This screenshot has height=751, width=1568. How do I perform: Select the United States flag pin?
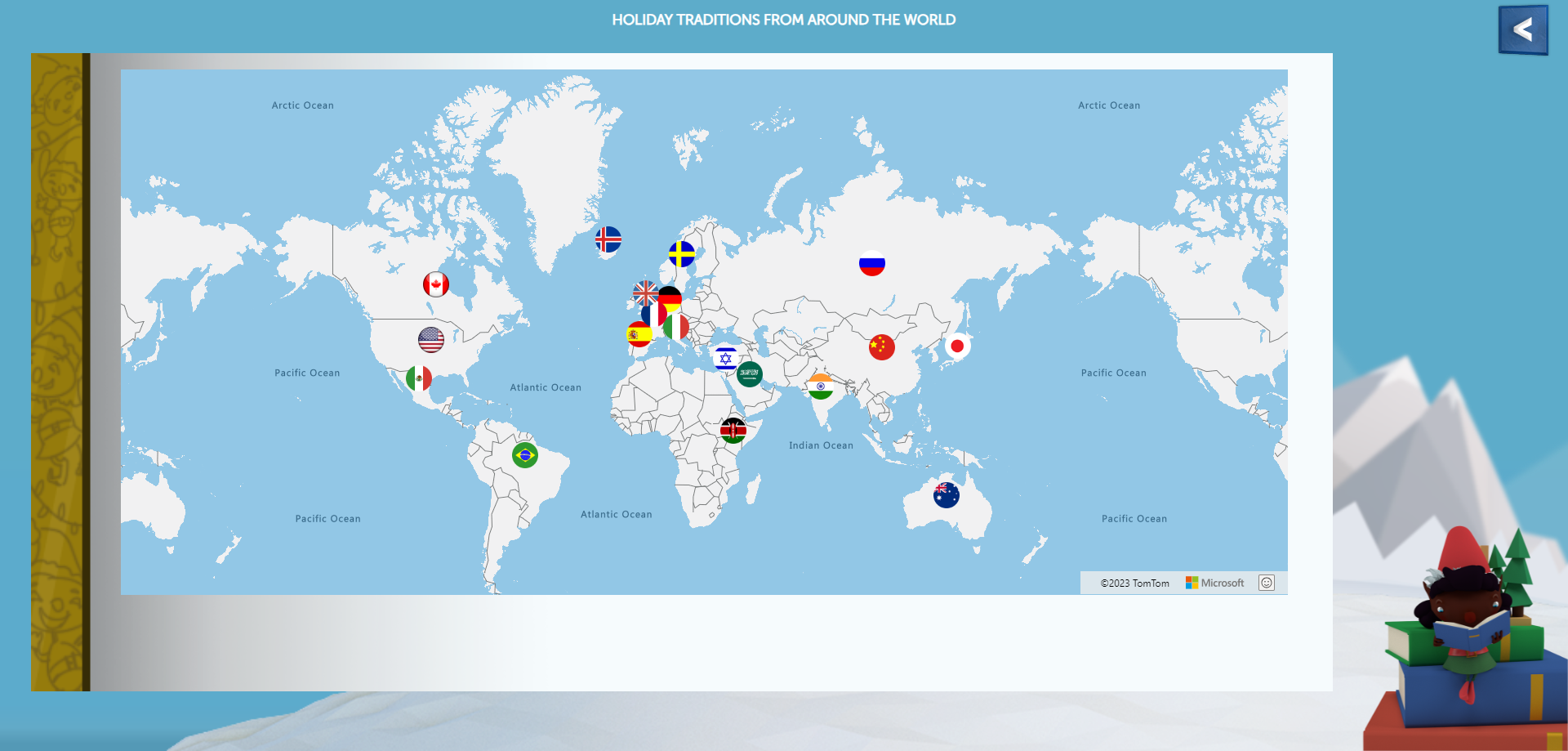pyautogui.click(x=431, y=339)
